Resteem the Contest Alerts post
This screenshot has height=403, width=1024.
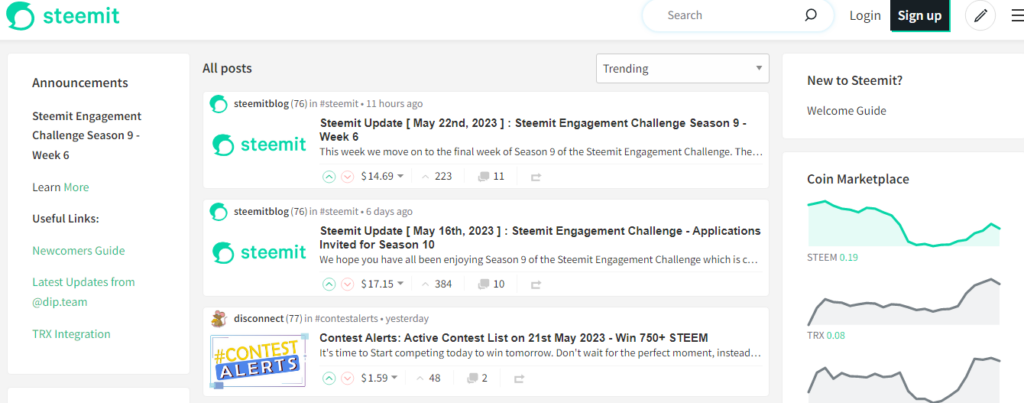[x=519, y=378]
